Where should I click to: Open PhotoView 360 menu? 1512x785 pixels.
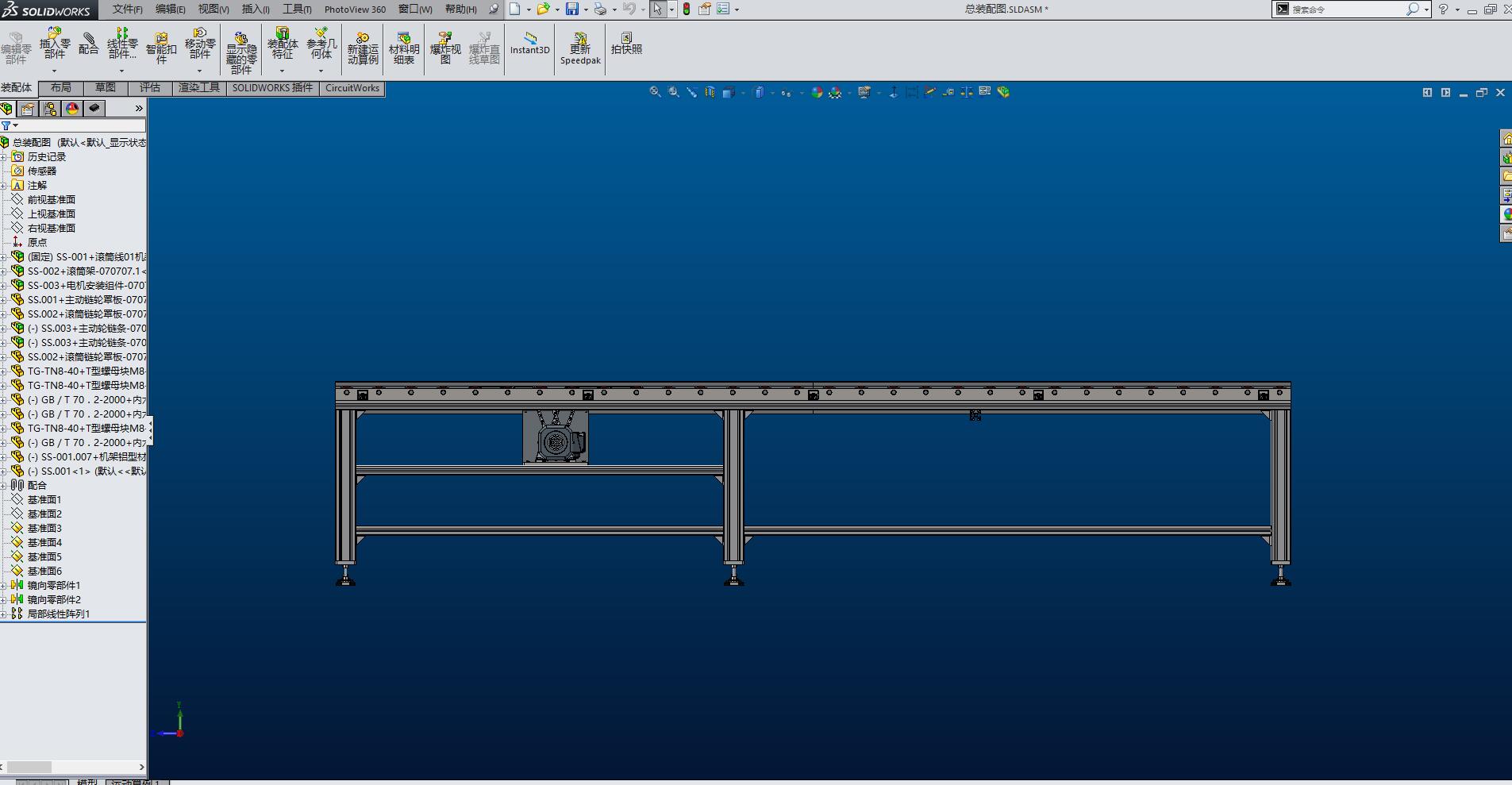[355, 10]
